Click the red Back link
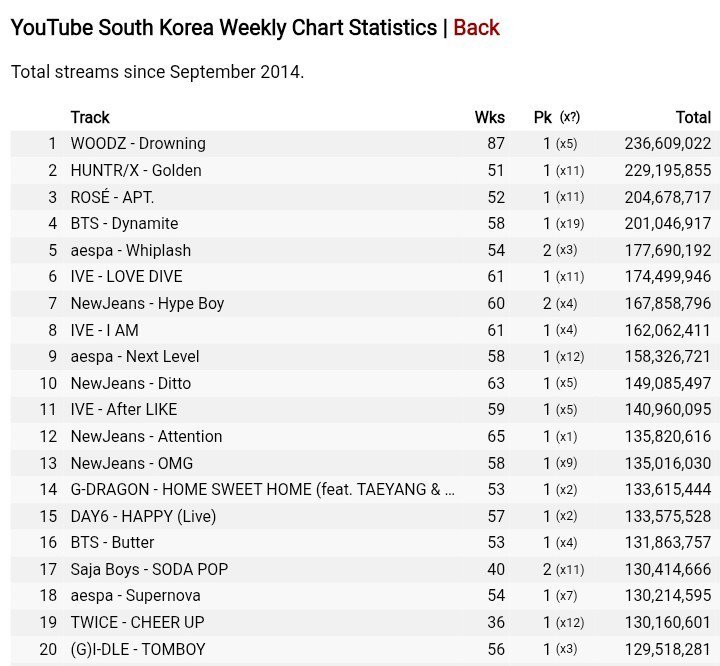The height and width of the screenshot is (666, 720). (x=476, y=28)
